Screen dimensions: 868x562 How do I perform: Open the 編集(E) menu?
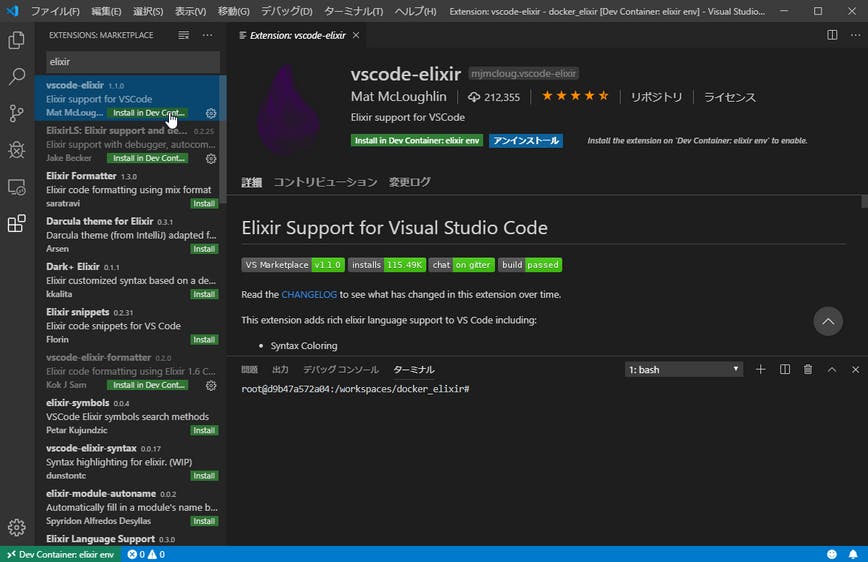point(106,11)
